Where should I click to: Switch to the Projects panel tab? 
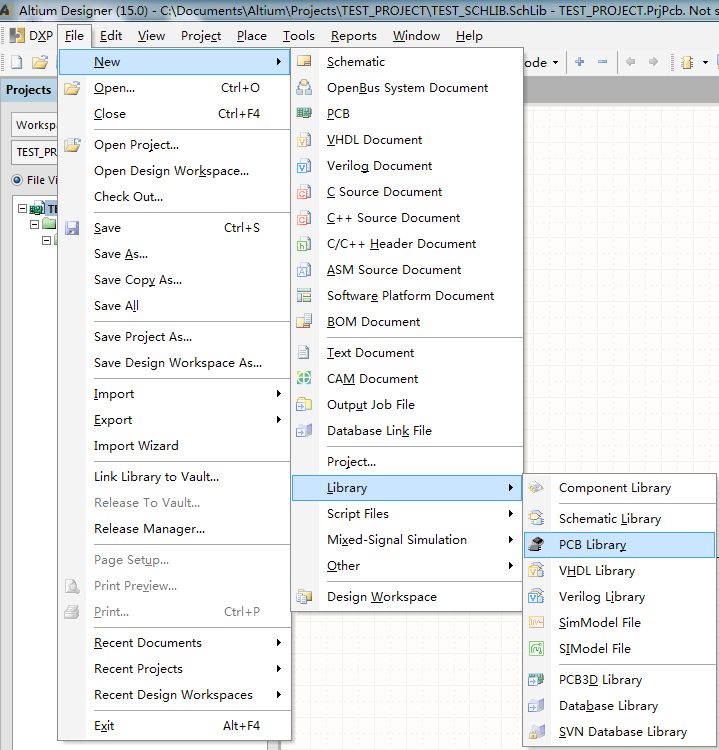(x=29, y=90)
